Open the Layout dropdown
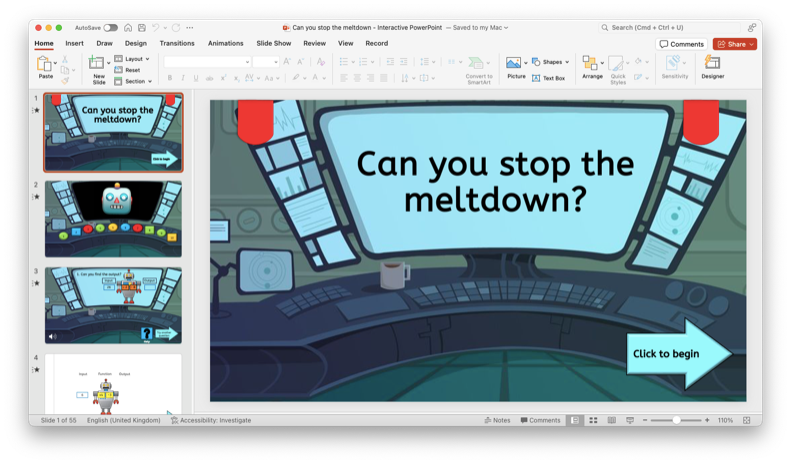 132,59
